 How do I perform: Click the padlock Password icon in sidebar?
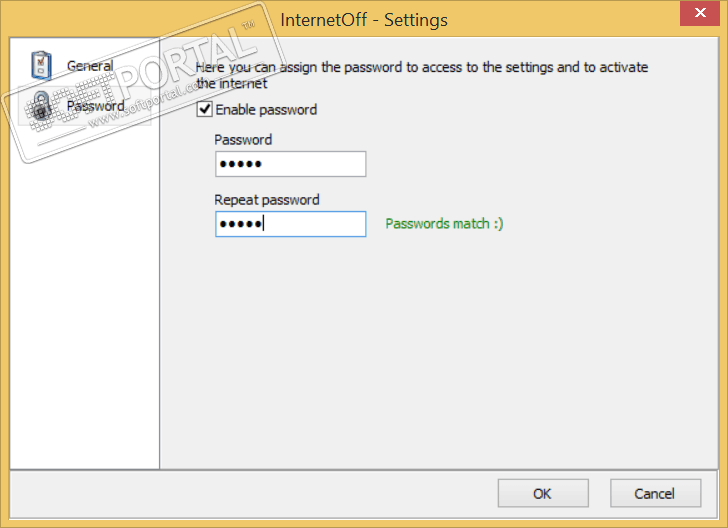(41, 106)
